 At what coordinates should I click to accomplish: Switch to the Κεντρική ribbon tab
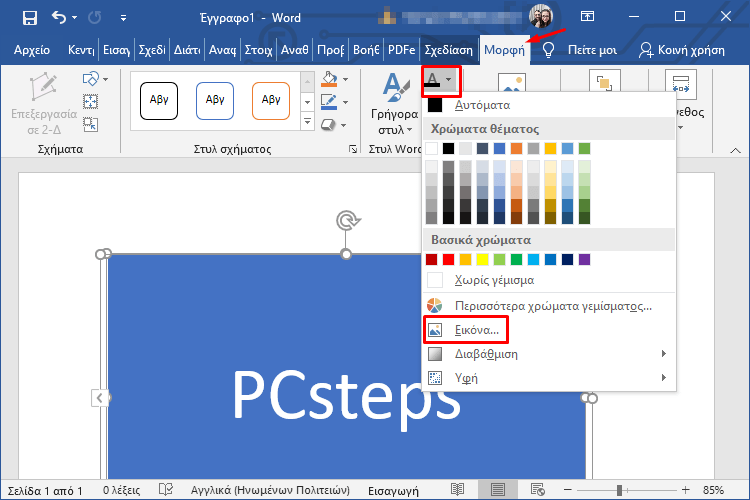(x=81, y=50)
